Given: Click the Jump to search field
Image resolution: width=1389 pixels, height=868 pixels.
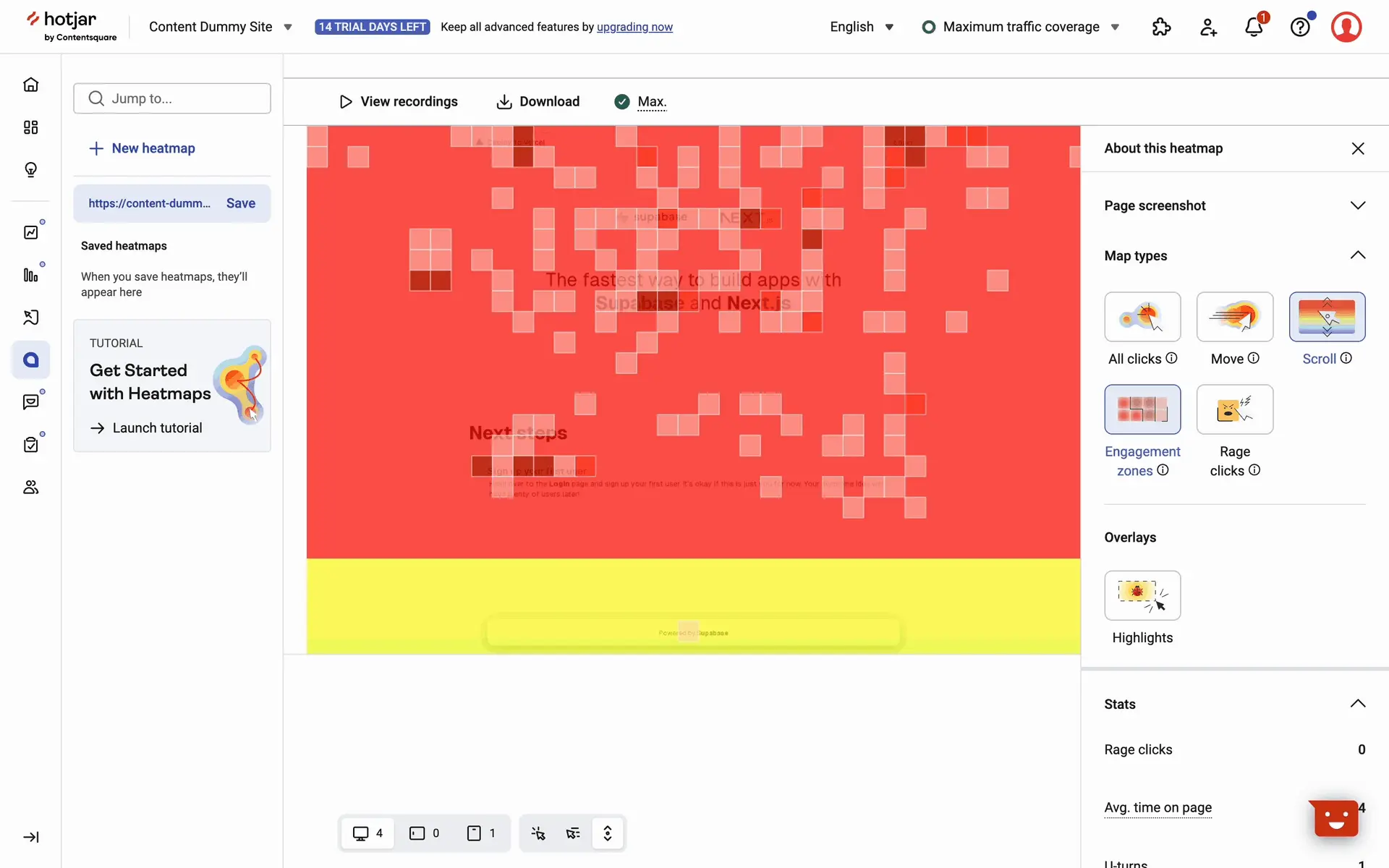Looking at the screenshot, I should pyautogui.click(x=172, y=98).
